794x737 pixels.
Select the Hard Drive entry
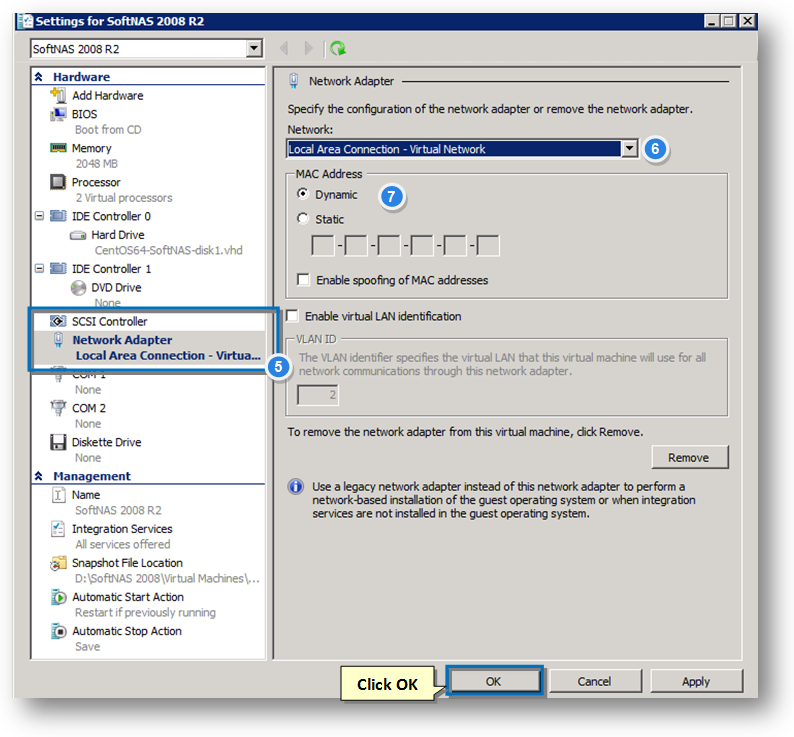tap(117, 235)
